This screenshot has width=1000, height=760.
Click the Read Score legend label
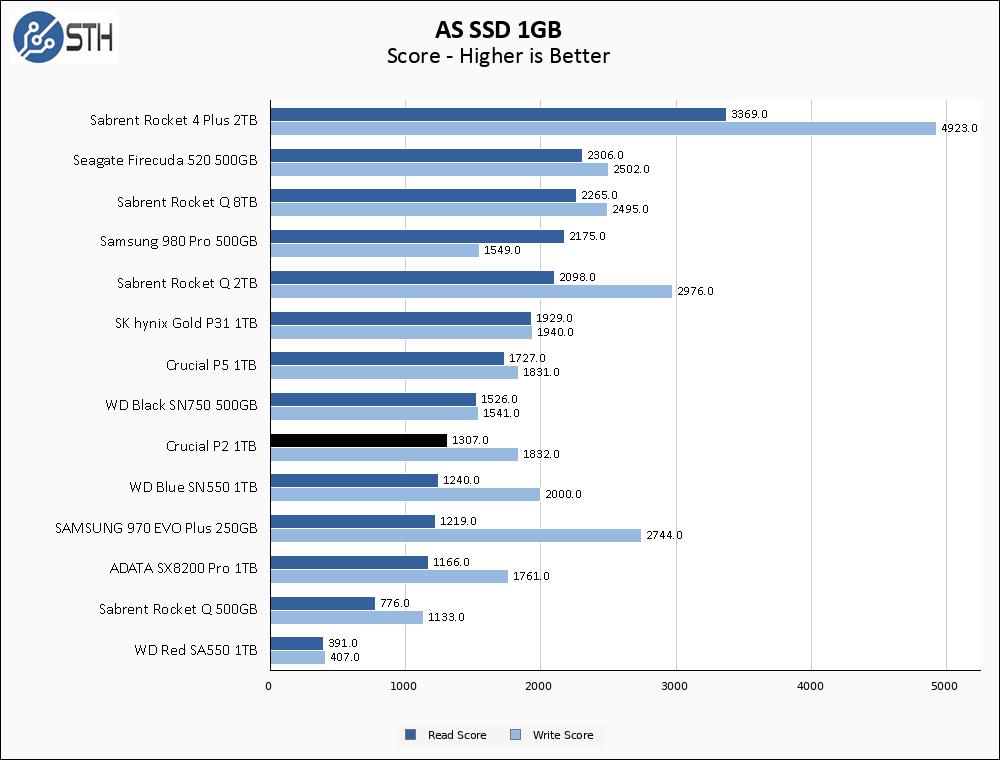(457, 735)
